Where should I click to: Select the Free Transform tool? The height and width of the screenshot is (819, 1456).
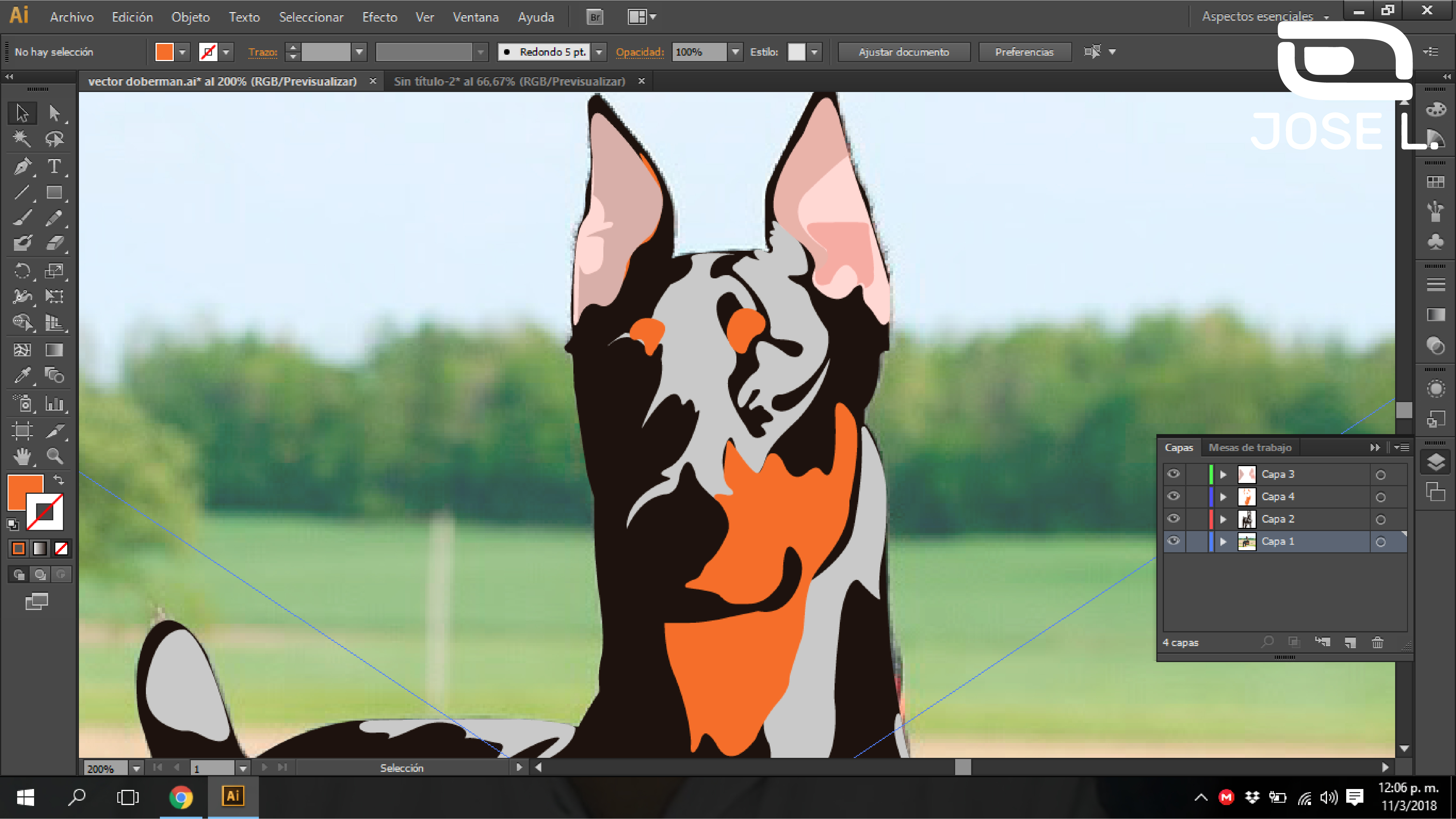[x=54, y=296]
